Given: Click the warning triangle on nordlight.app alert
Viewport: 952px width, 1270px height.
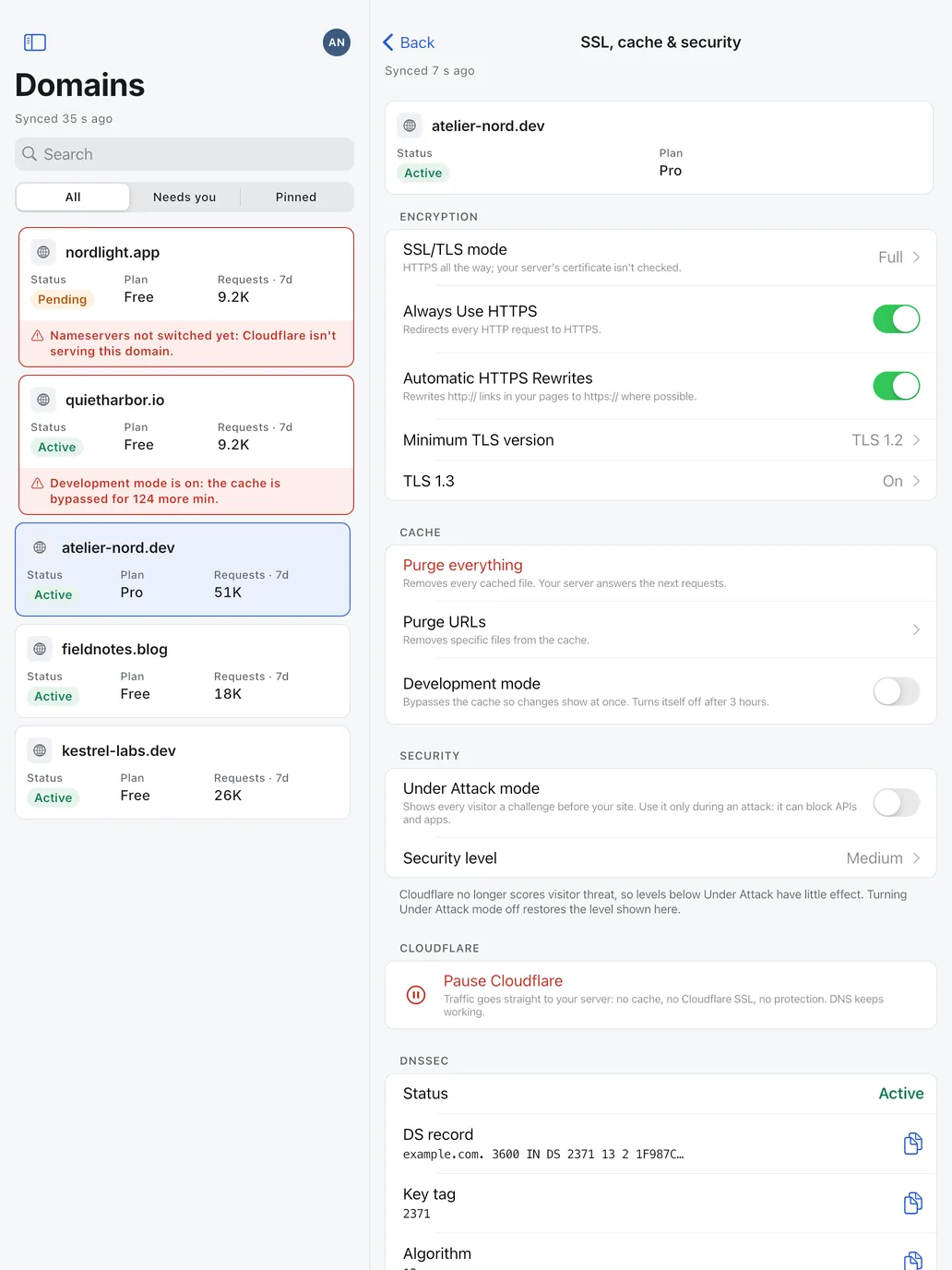Looking at the screenshot, I should [38, 336].
